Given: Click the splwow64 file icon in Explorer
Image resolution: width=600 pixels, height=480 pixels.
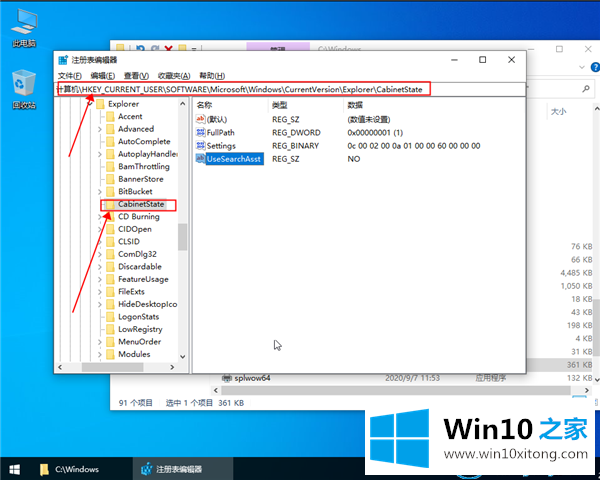Looking at the screenshot, I should tap(227, 378).
